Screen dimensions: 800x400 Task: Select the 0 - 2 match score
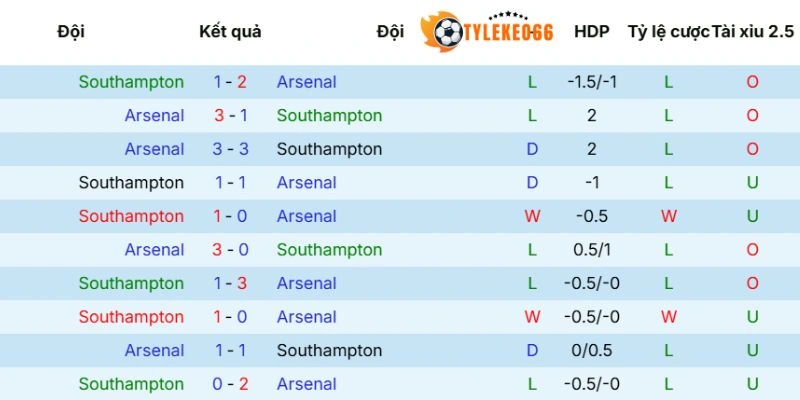point(230,384)
